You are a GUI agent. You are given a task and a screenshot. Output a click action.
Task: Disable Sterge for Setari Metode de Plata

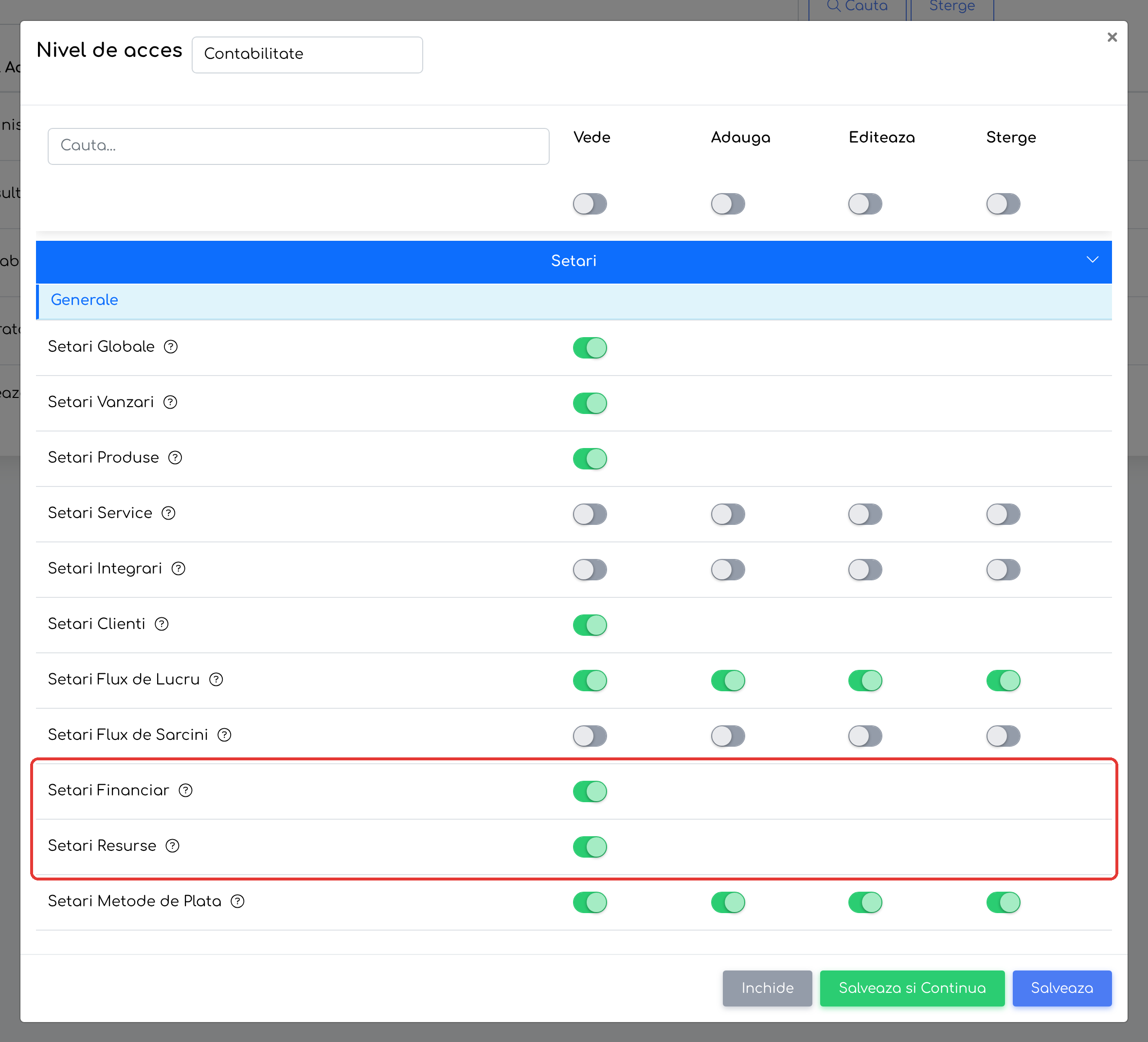tap(1004, 902)
